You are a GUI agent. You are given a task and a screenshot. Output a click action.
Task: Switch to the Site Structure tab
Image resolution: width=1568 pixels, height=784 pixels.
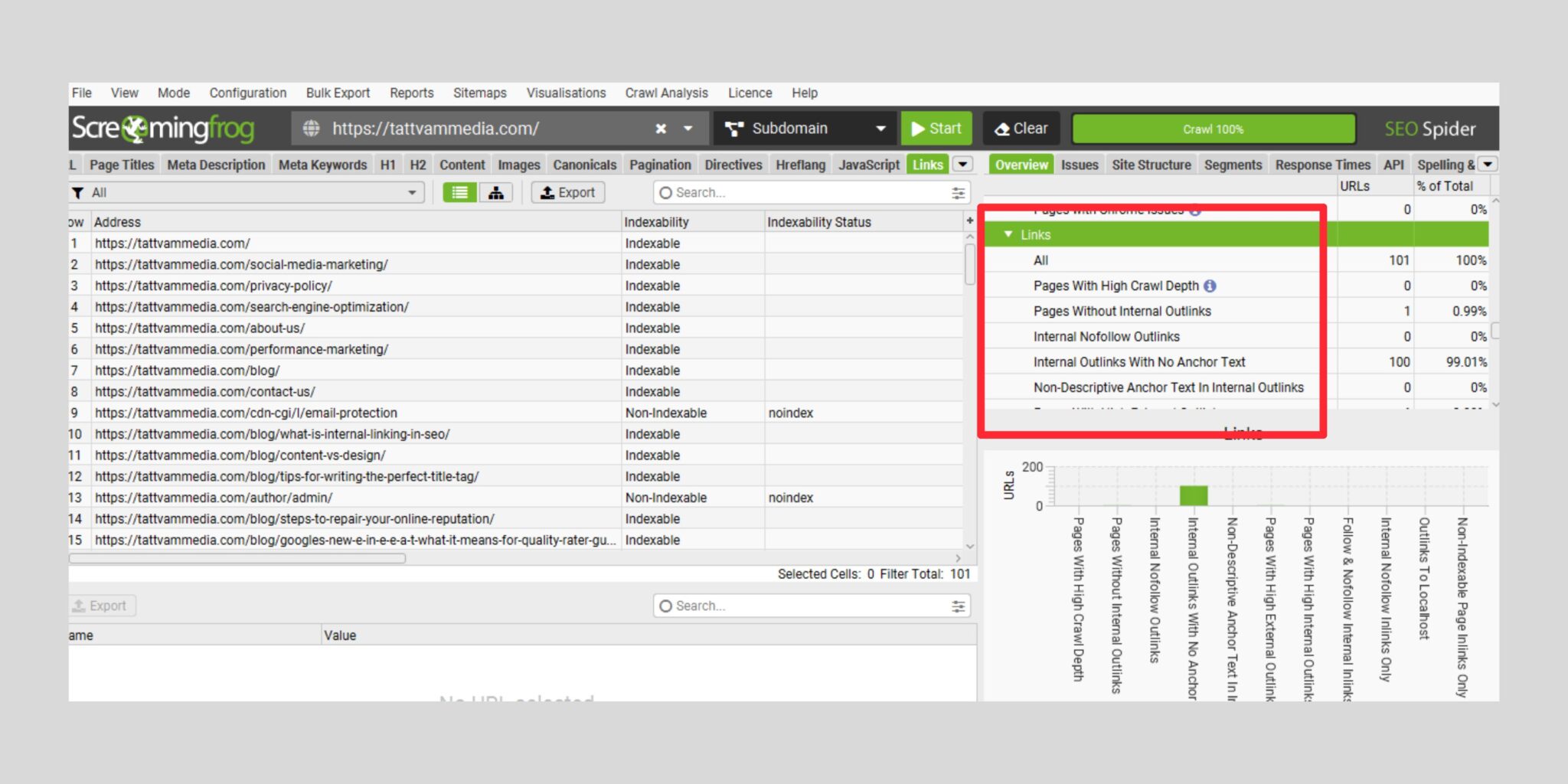[1151, 164]
